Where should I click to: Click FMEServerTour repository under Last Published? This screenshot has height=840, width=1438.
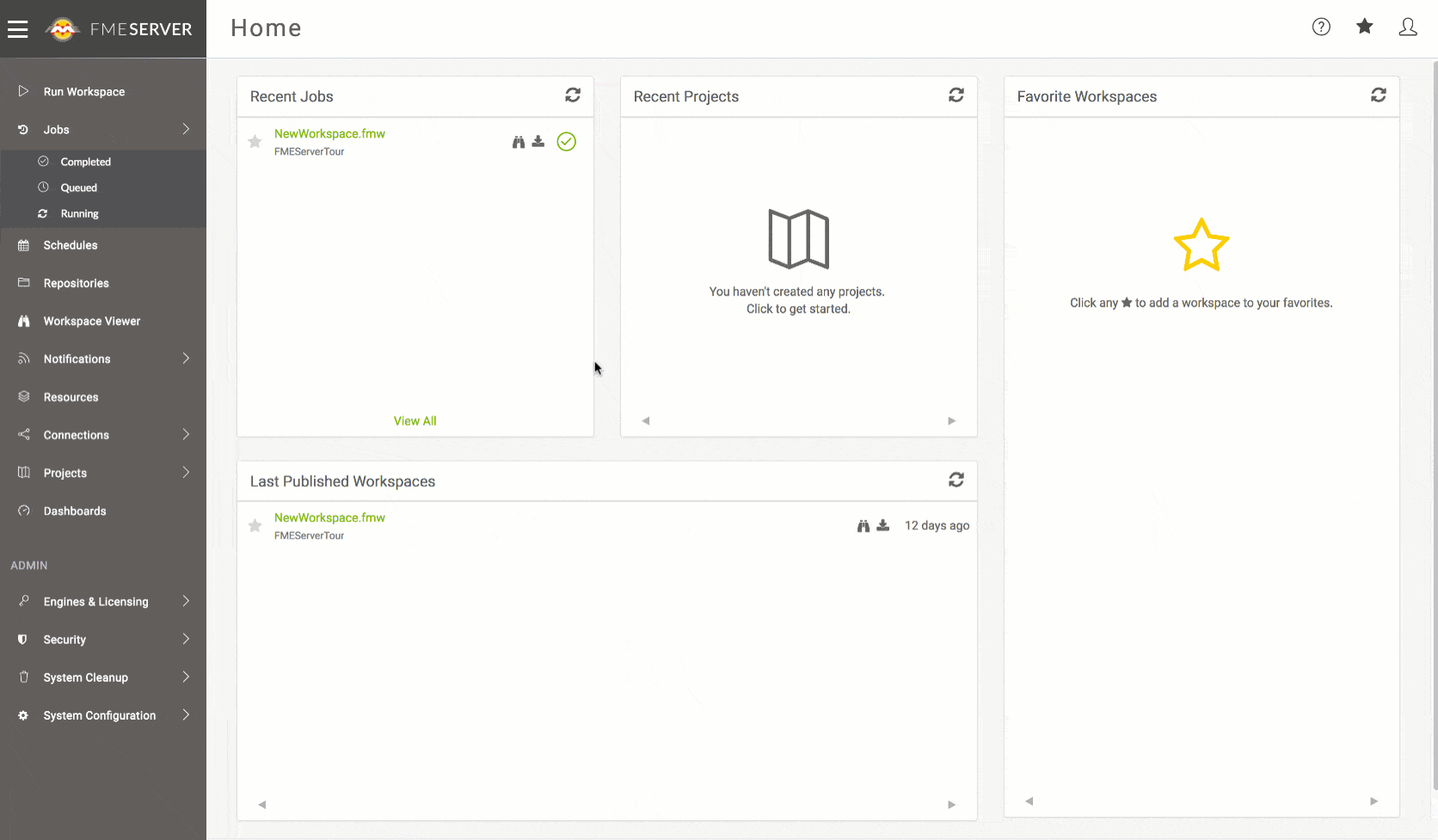tap(309, 536)
